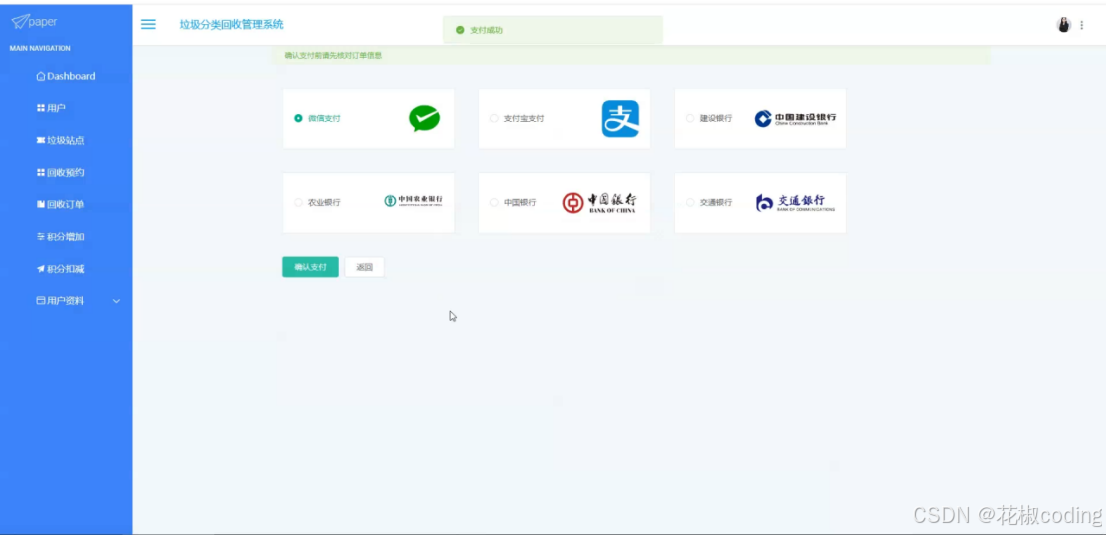The image size is (1106, 535).
Task: Click the 支付宝支付 label text
Action: pyautogui.click(x=524, y=119)
